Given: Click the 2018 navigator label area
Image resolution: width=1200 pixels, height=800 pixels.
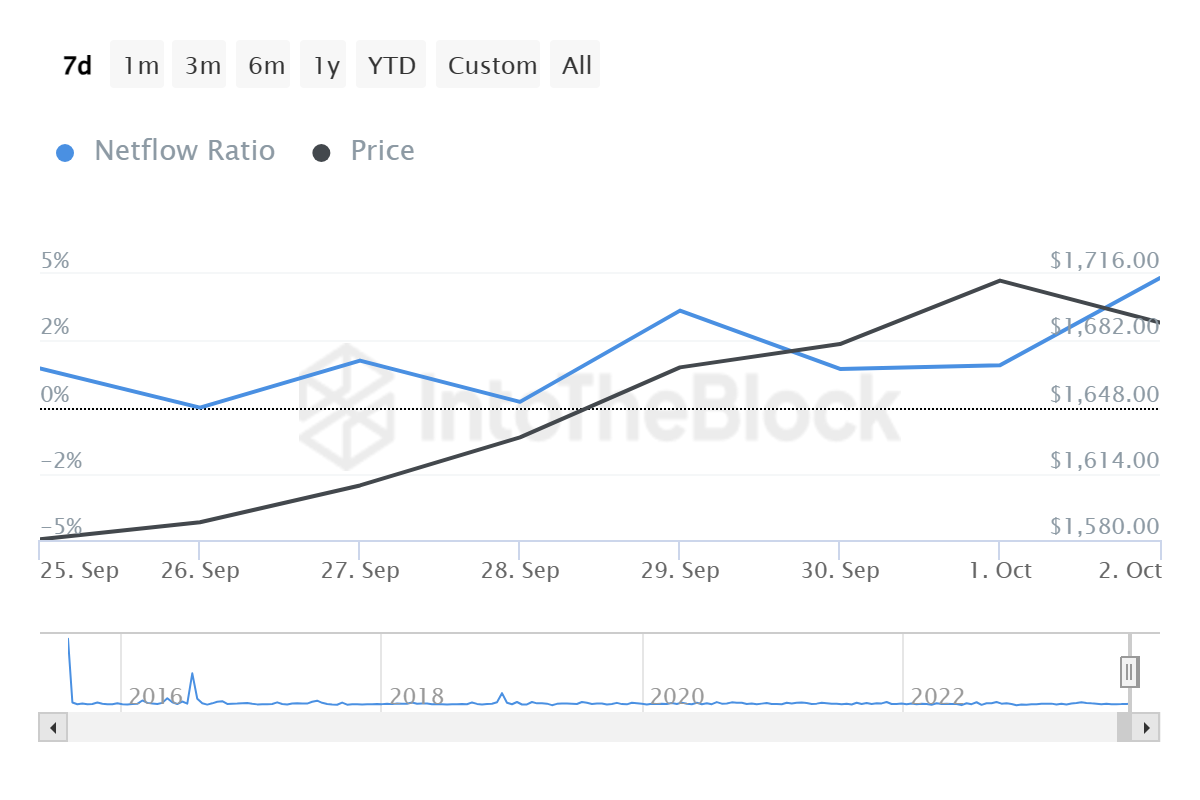Looking at the screenshot, I should tap(417, 695).
